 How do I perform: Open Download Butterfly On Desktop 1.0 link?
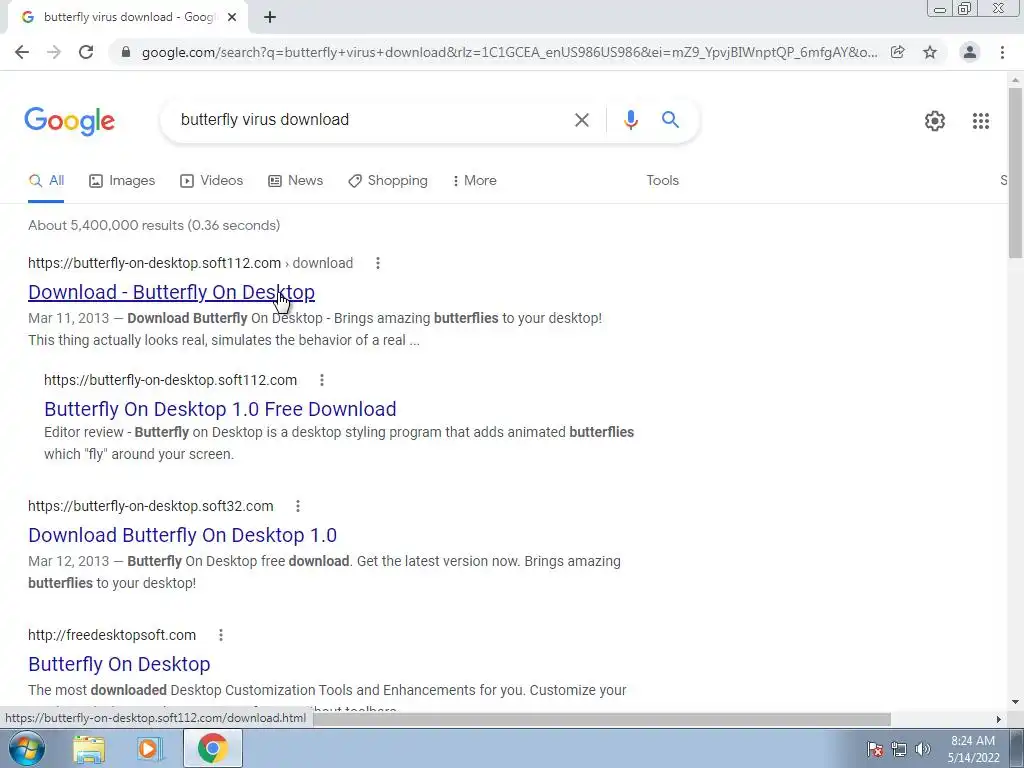(x=182, y=535)
